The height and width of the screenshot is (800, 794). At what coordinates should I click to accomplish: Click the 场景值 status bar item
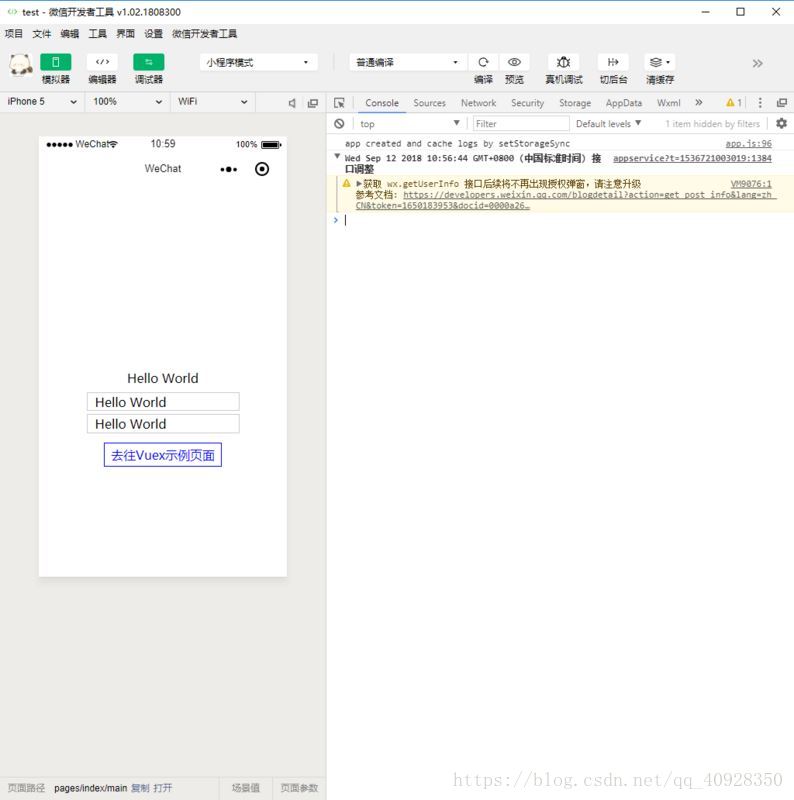click(246, 788)
